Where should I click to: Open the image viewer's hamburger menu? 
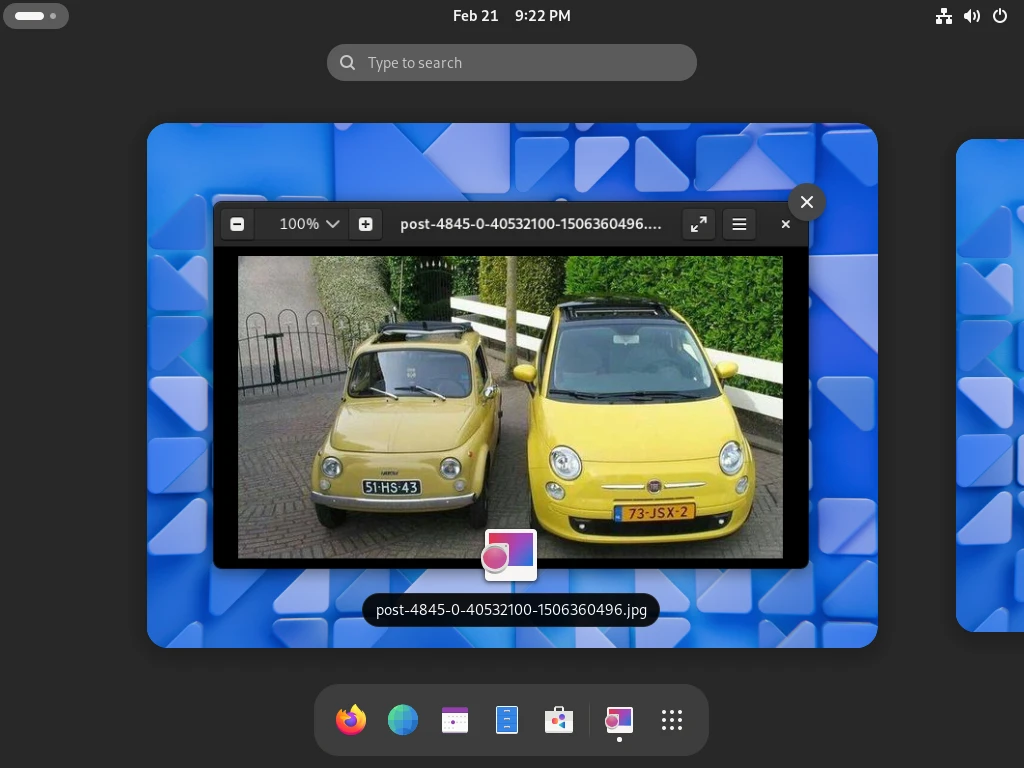point(739,224)
